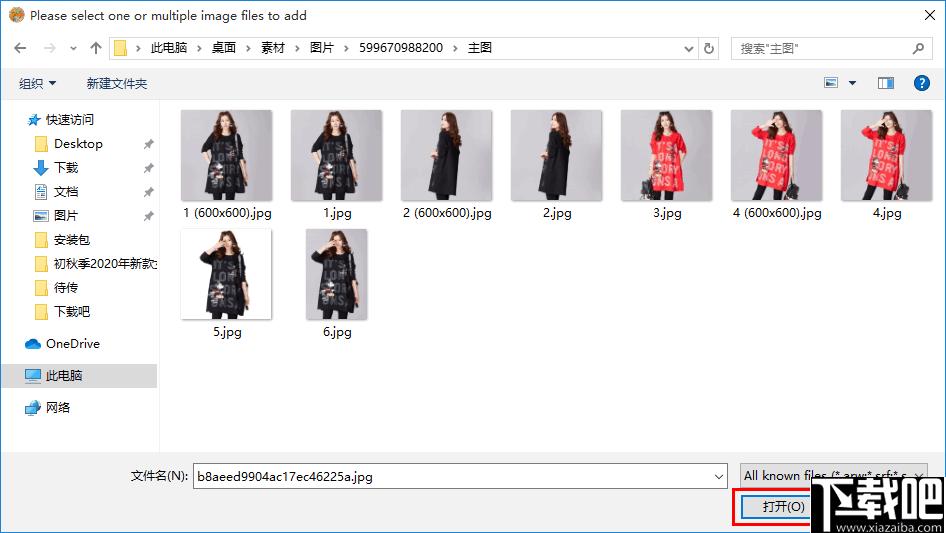The width and height of the screenshot is (946, 533).
Task: Open the address bar history dropdown
Action: 688,48
